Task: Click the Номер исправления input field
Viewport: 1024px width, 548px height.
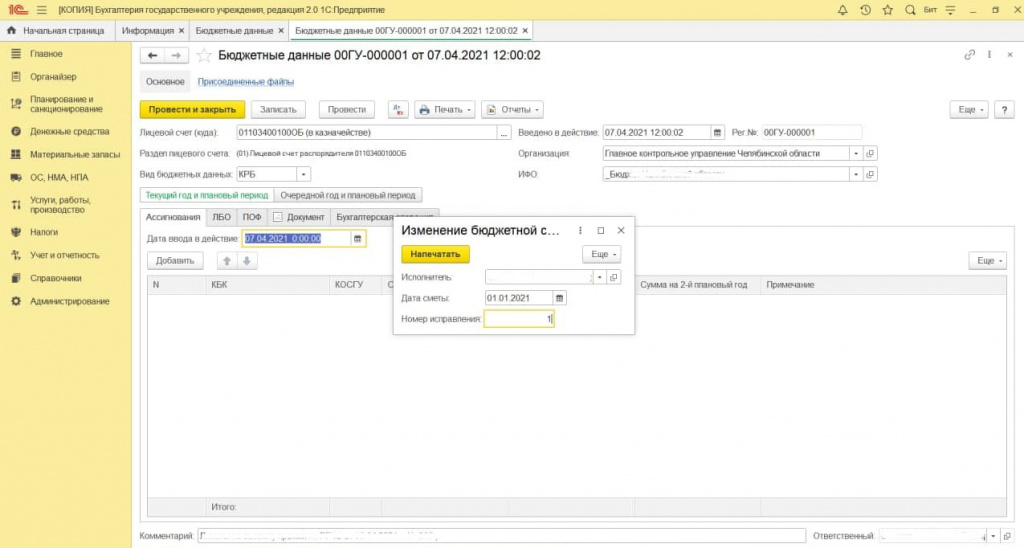Action: [x=518, y=319]
